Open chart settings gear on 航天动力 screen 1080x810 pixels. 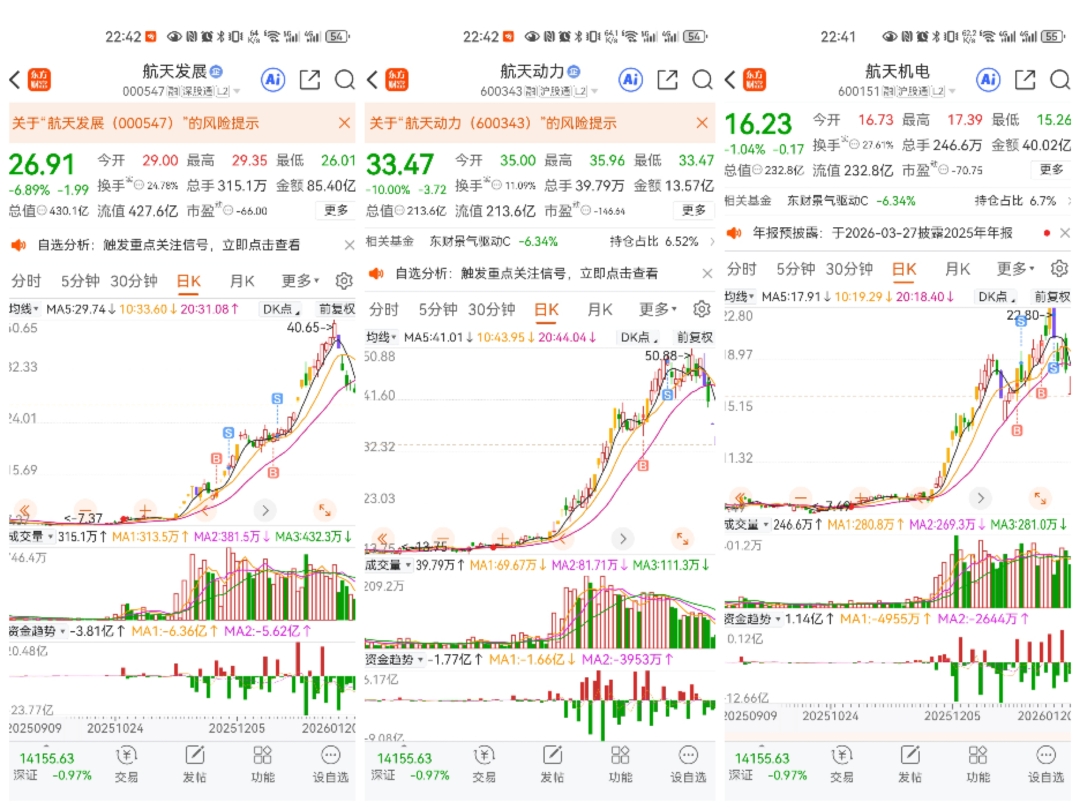pos(701,309)
